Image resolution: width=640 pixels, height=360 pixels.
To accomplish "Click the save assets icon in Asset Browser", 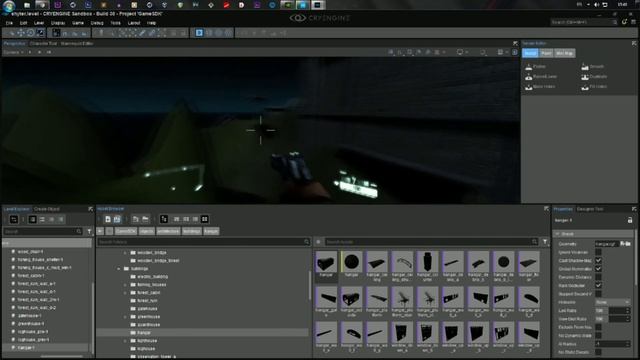I will click(117, 220).
